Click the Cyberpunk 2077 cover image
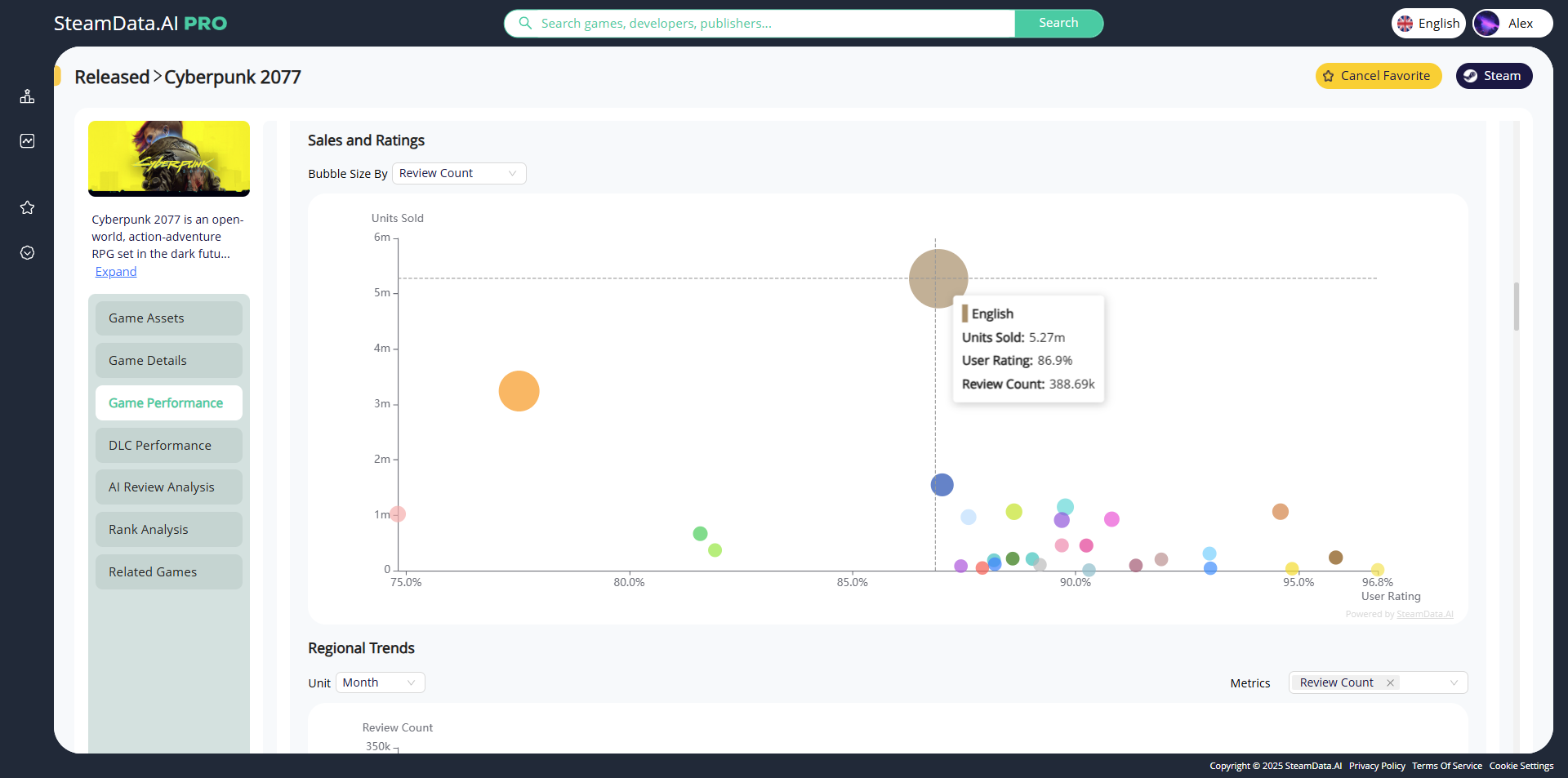Image resolution: width=1568 pixels, height=778 pixels. [x=168, y=158]
